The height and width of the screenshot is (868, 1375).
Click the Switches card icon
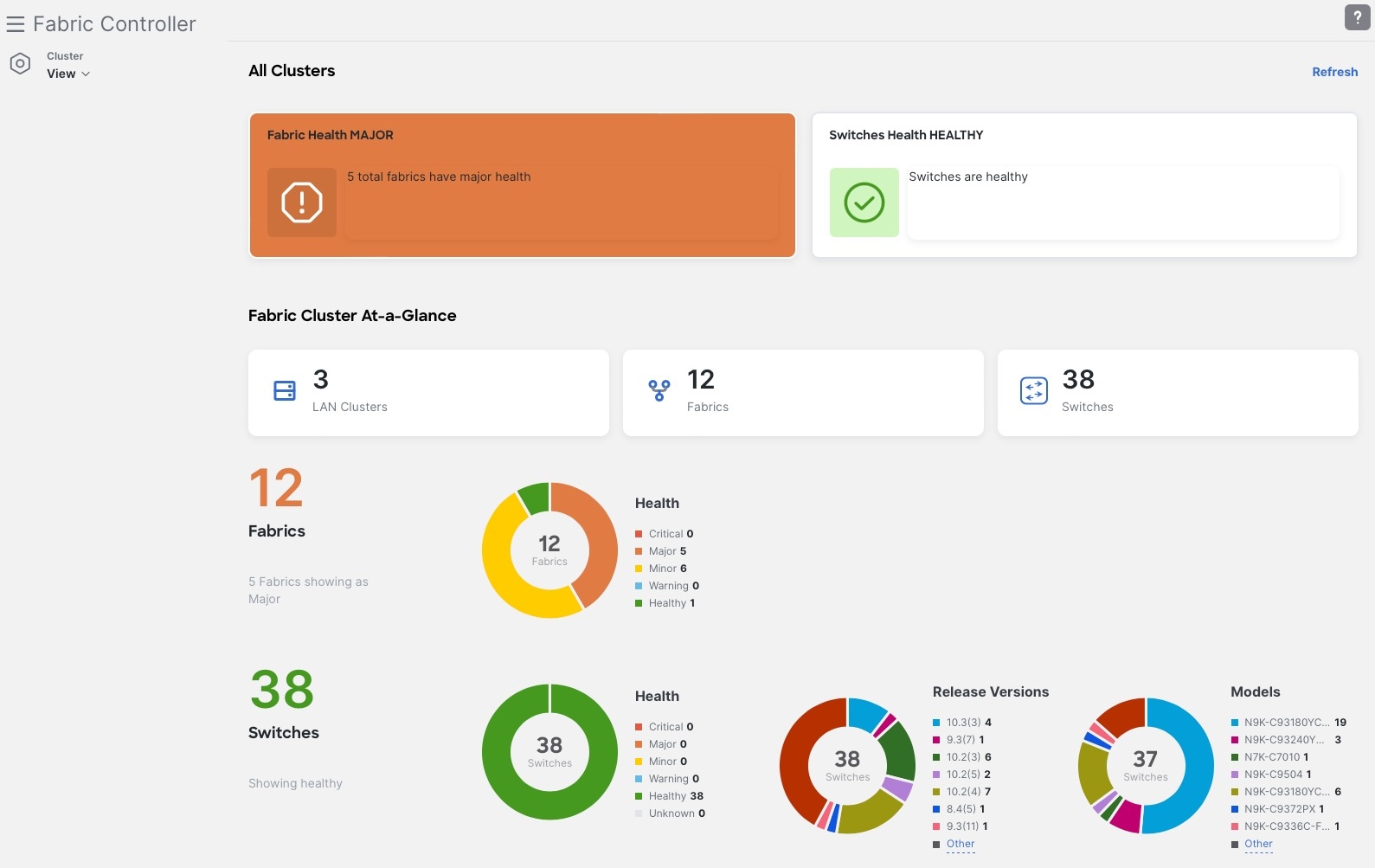(x=1034, y=391)
